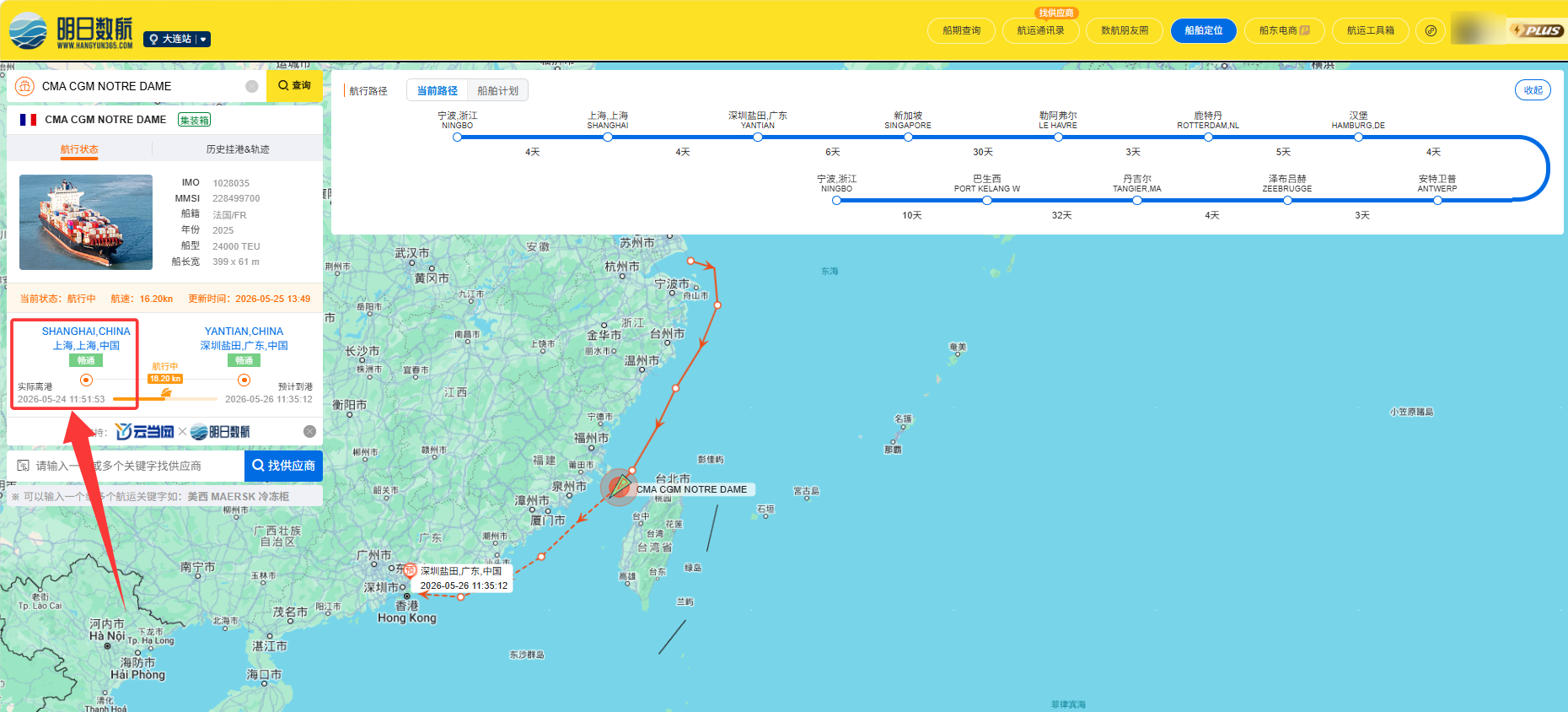This screenshot has height=712, width=1568.
Task: Clear the ship search field with the X icon
Action: click(x=252, y=86)
